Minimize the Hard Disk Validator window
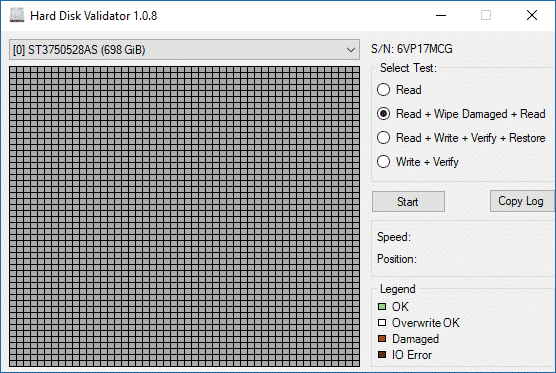The image size is (556, 373). tap(441, 15)
